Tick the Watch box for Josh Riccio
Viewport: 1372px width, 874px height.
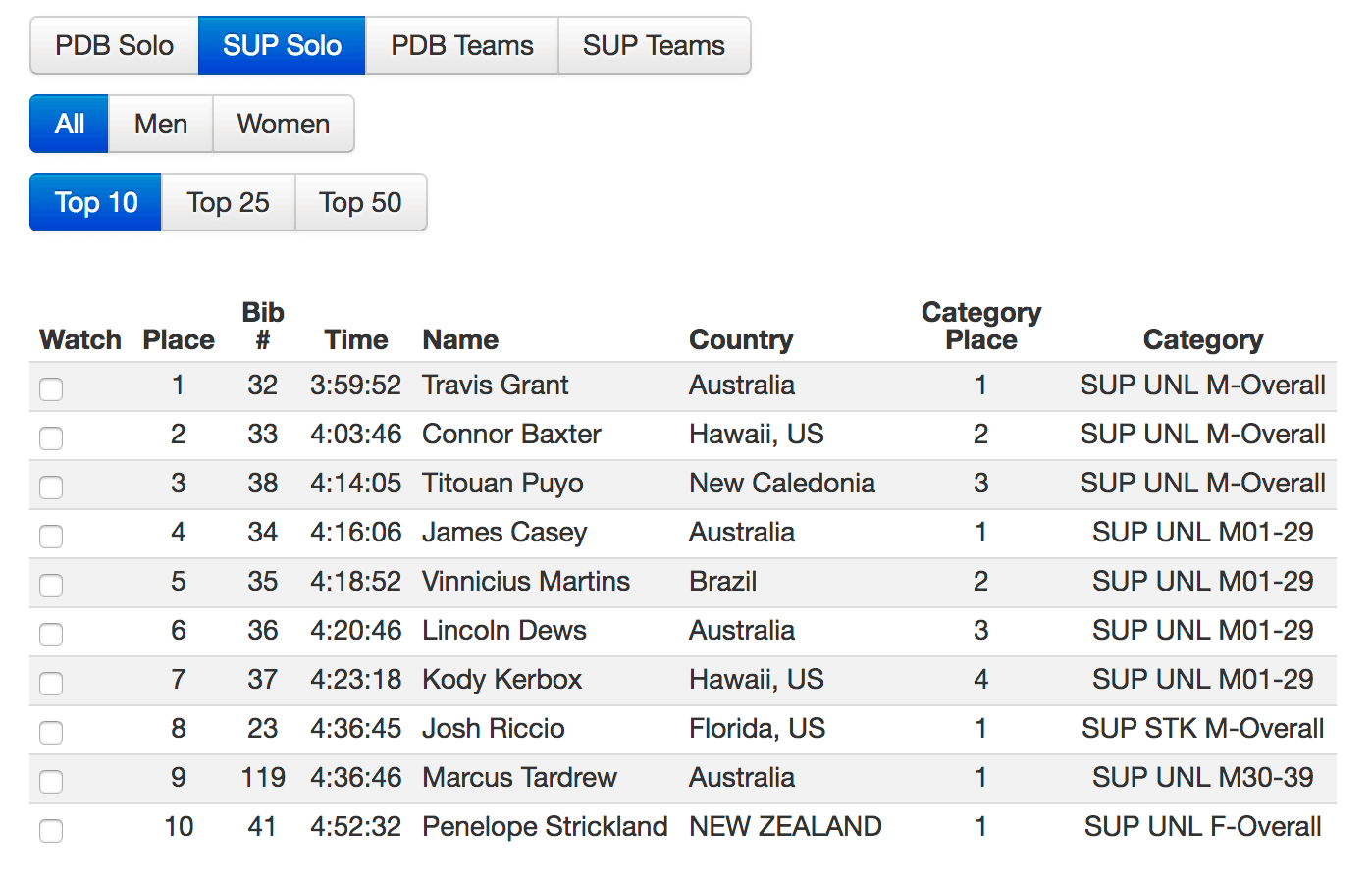[51, 733]
